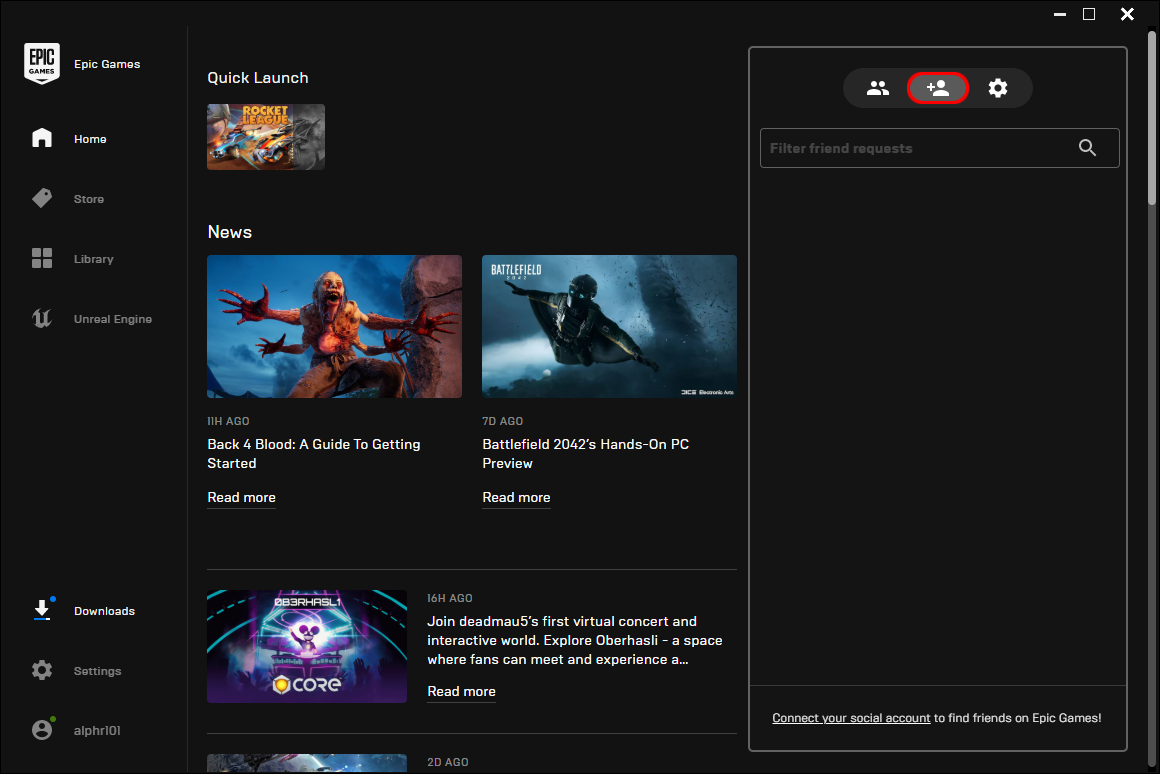Minimize the Epic Games launcher window

(1059, 14)
